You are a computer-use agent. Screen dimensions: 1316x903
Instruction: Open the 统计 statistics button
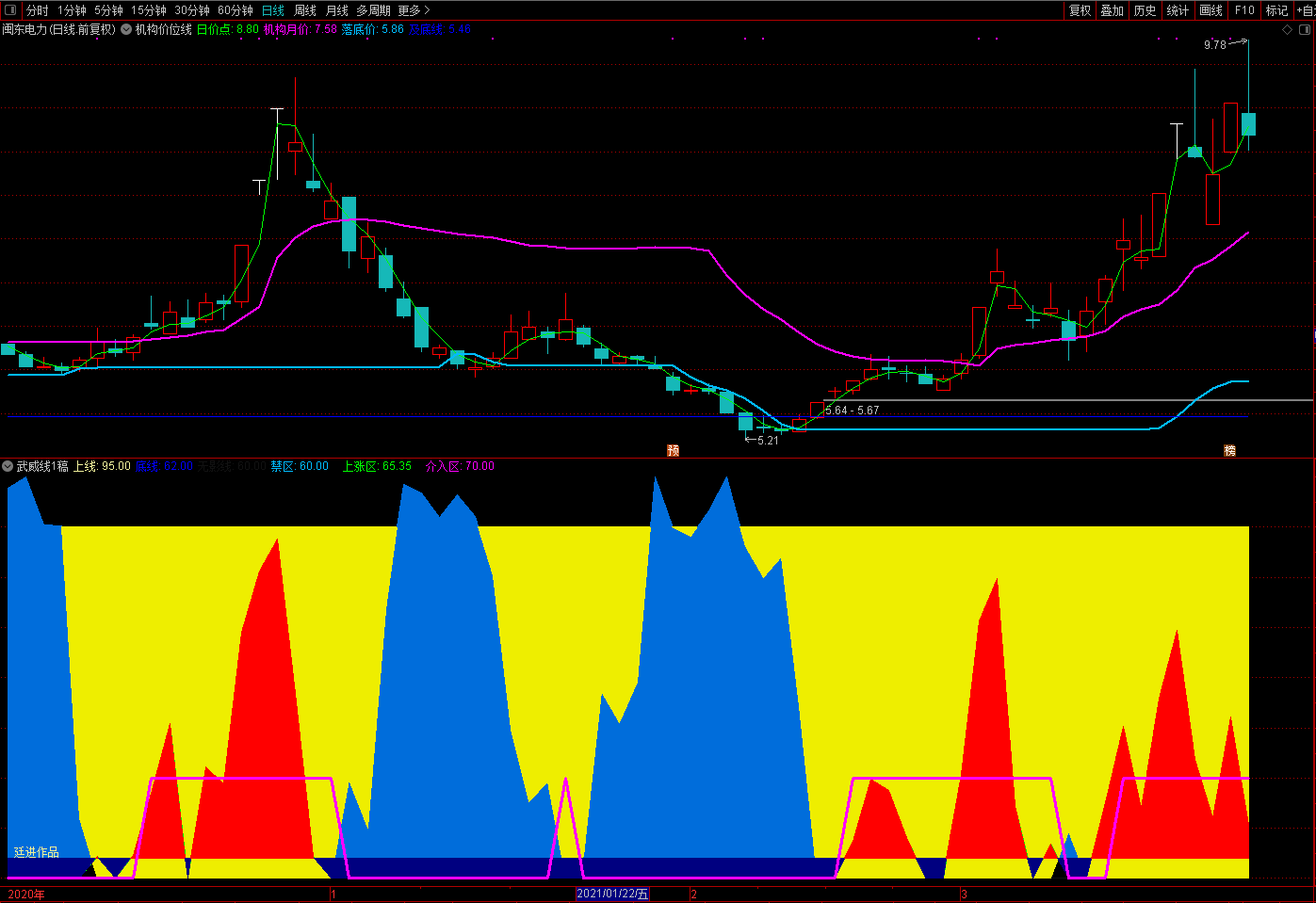1178,10
